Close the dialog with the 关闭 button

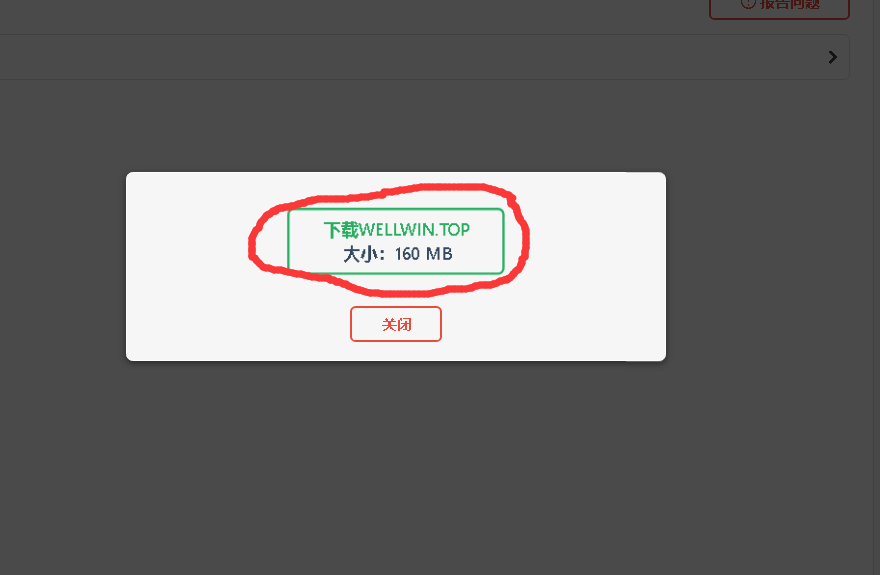click(396, 324)
